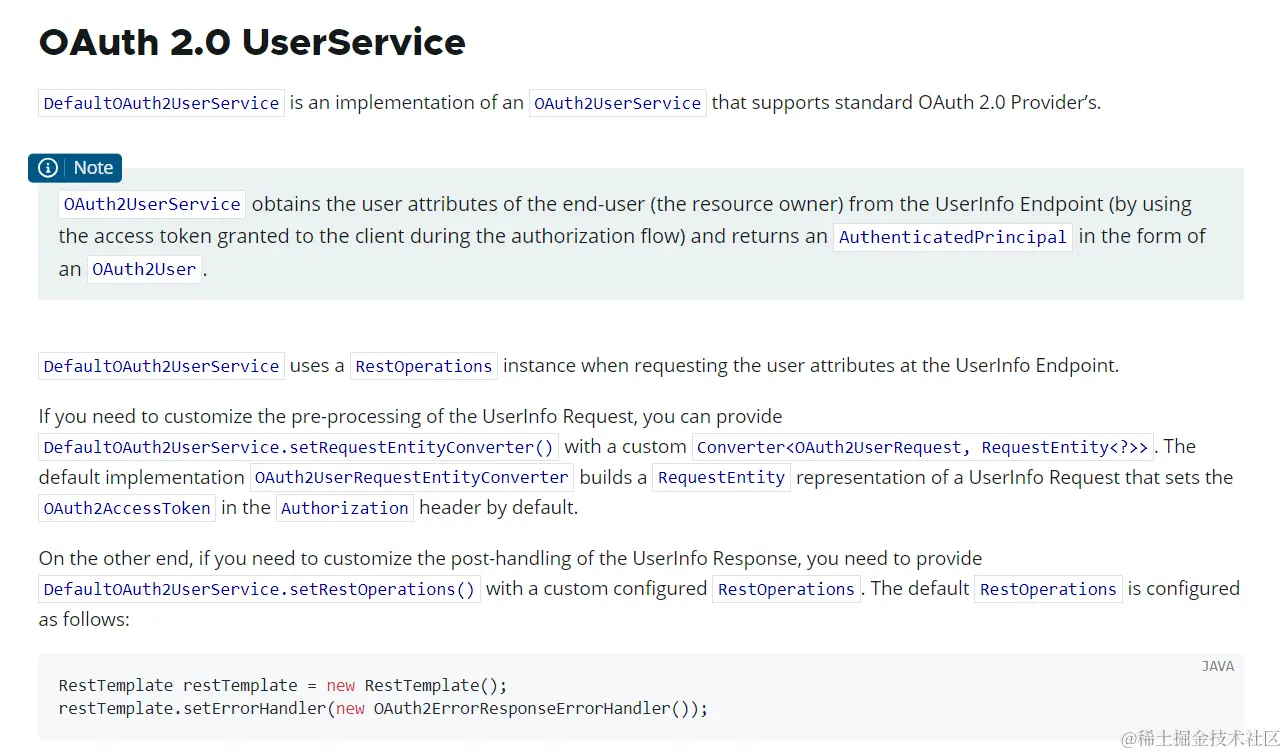The height and width of the screenshot is (755, 1287).
Task: Click the info icon in the Note banner
Action: tap(47, 168)
